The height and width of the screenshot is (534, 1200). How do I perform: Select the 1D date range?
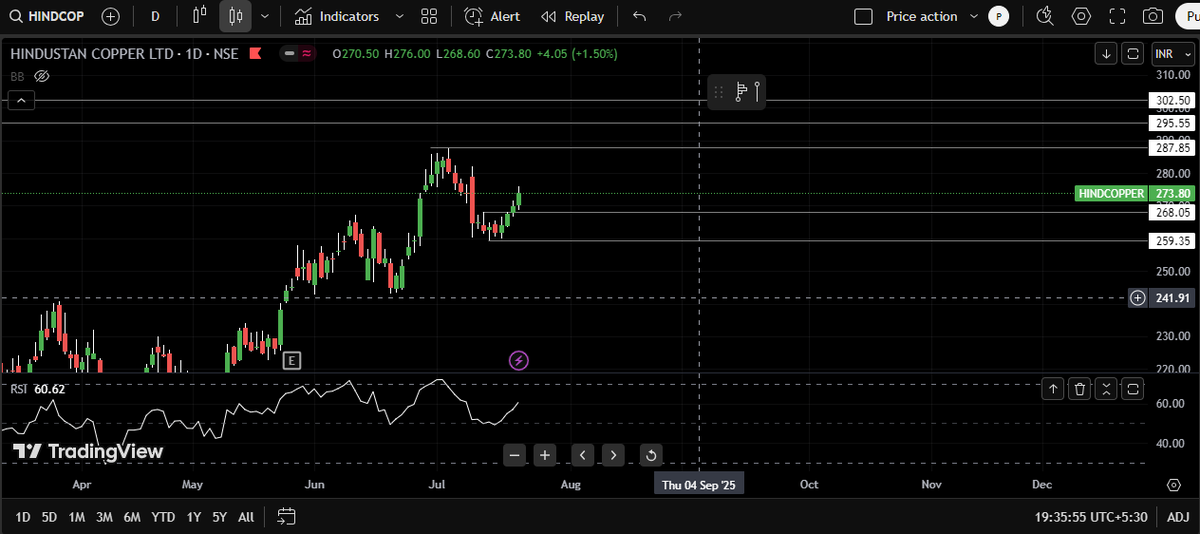[22, 517]
